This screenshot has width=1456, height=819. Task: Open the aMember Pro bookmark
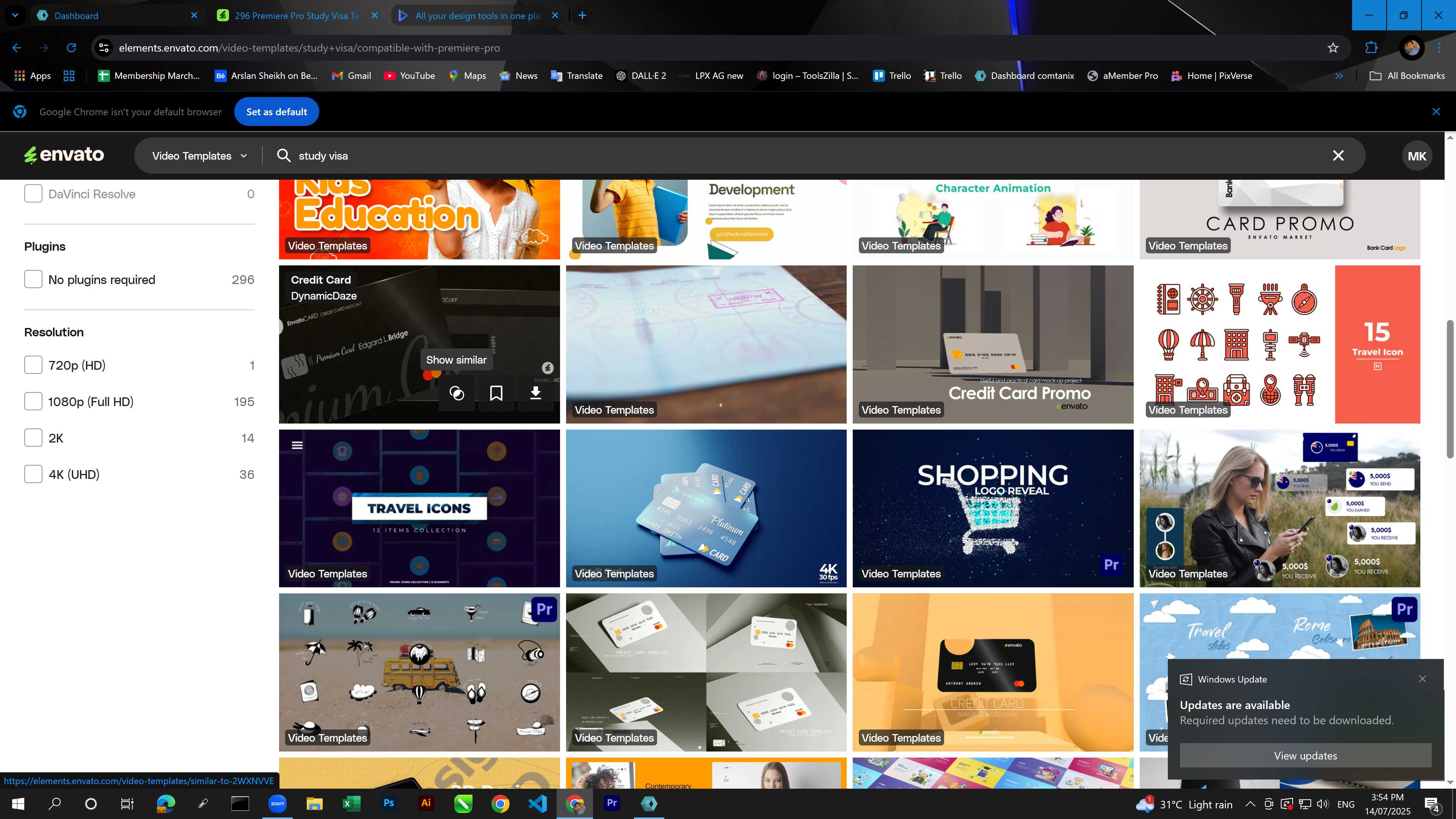[1122, 76]
